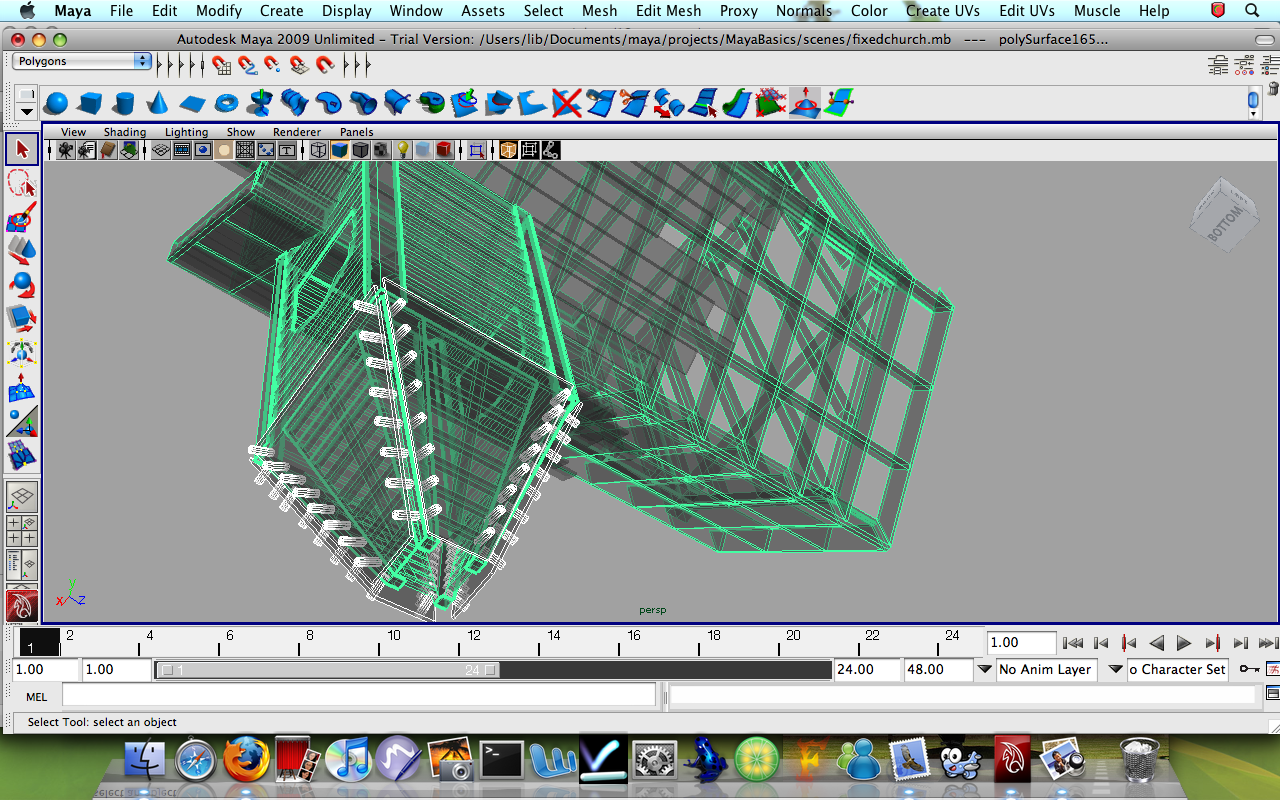
Task: Toggle wireframe shading cube icon
Action: [x=318, y=150]
